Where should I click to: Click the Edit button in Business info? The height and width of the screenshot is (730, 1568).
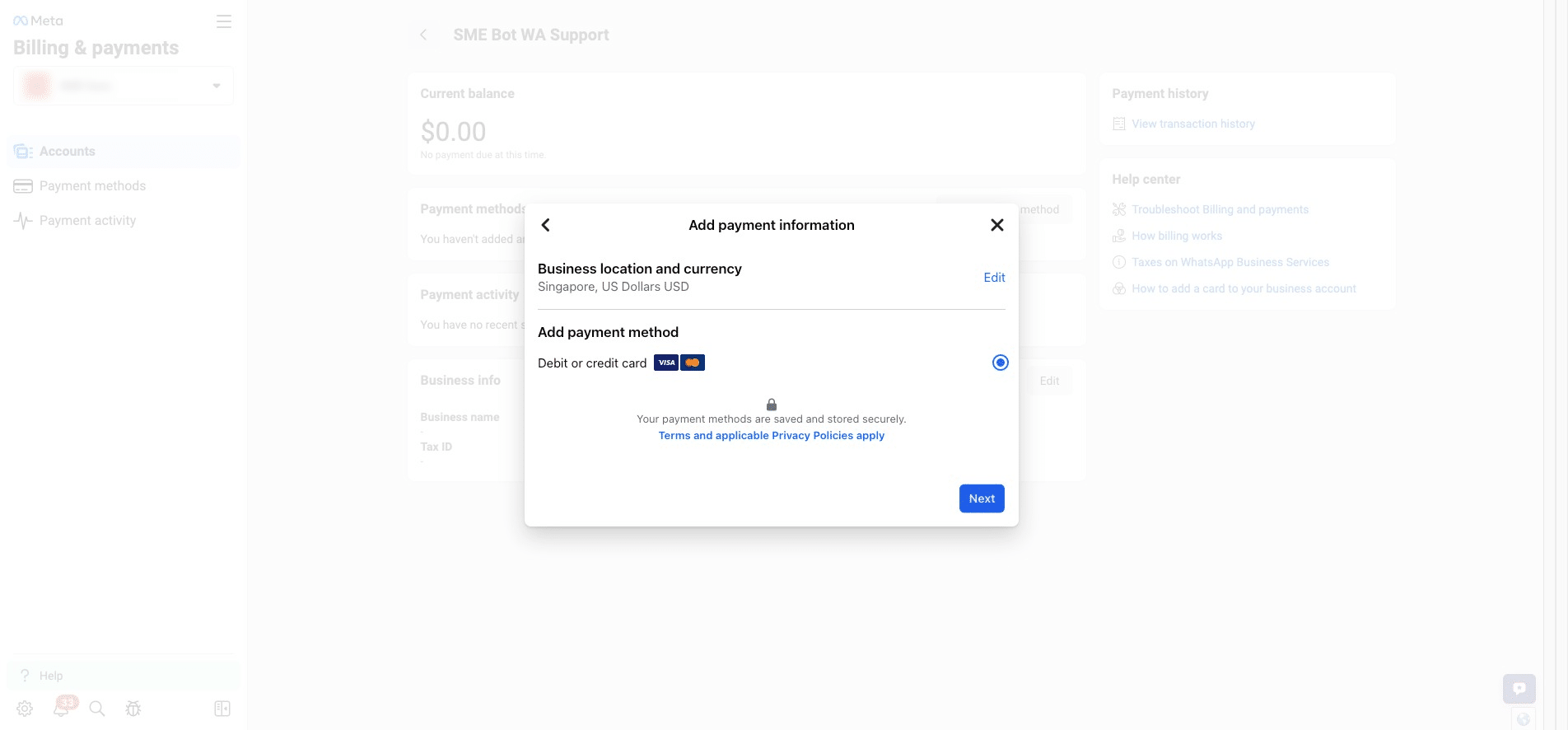tap(1049, 381)
